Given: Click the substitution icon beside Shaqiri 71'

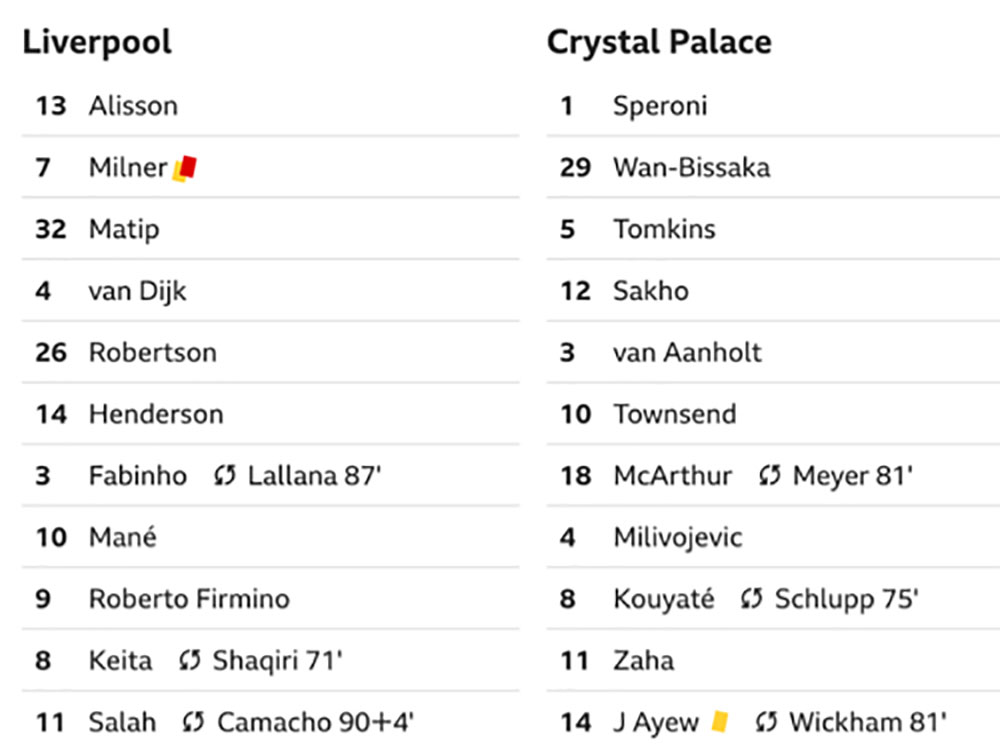Looking at the screenshot, I should point(190,660).
